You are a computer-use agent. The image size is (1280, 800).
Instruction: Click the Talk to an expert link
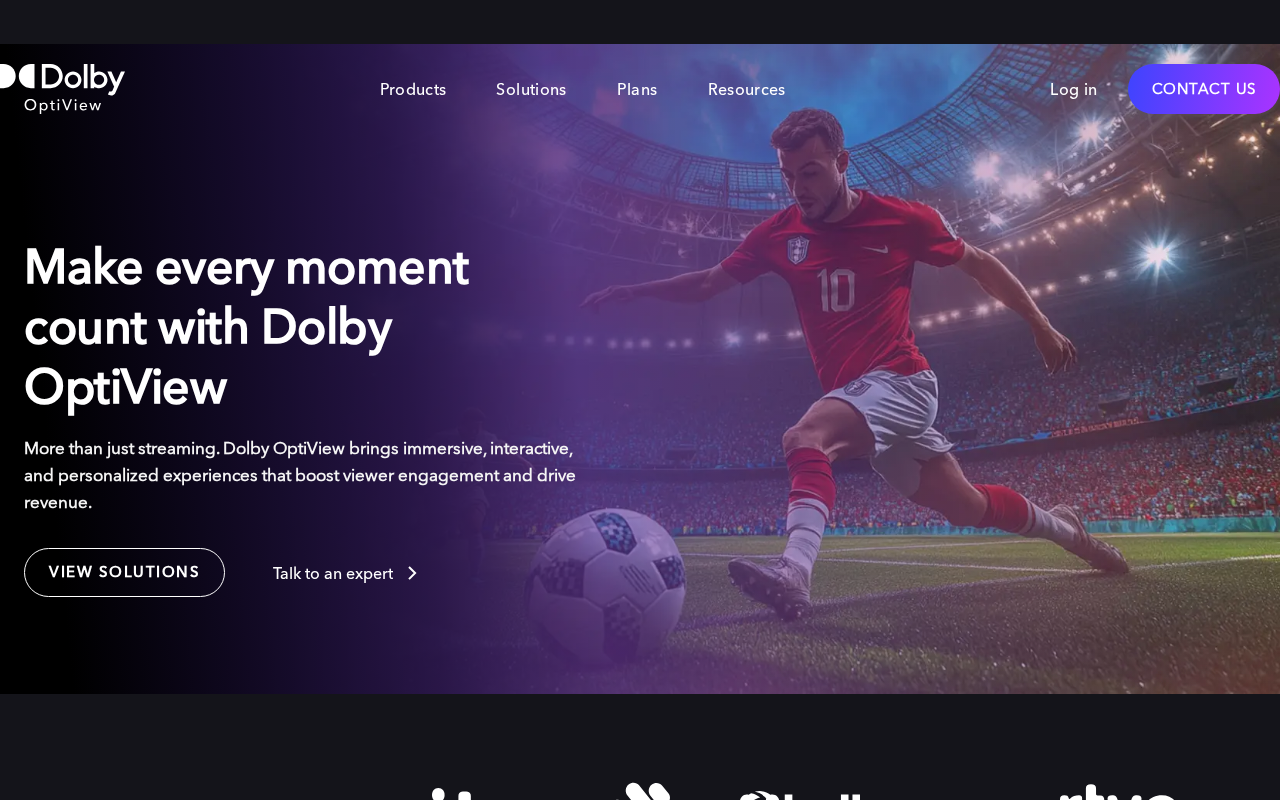[x=333, y=573]
